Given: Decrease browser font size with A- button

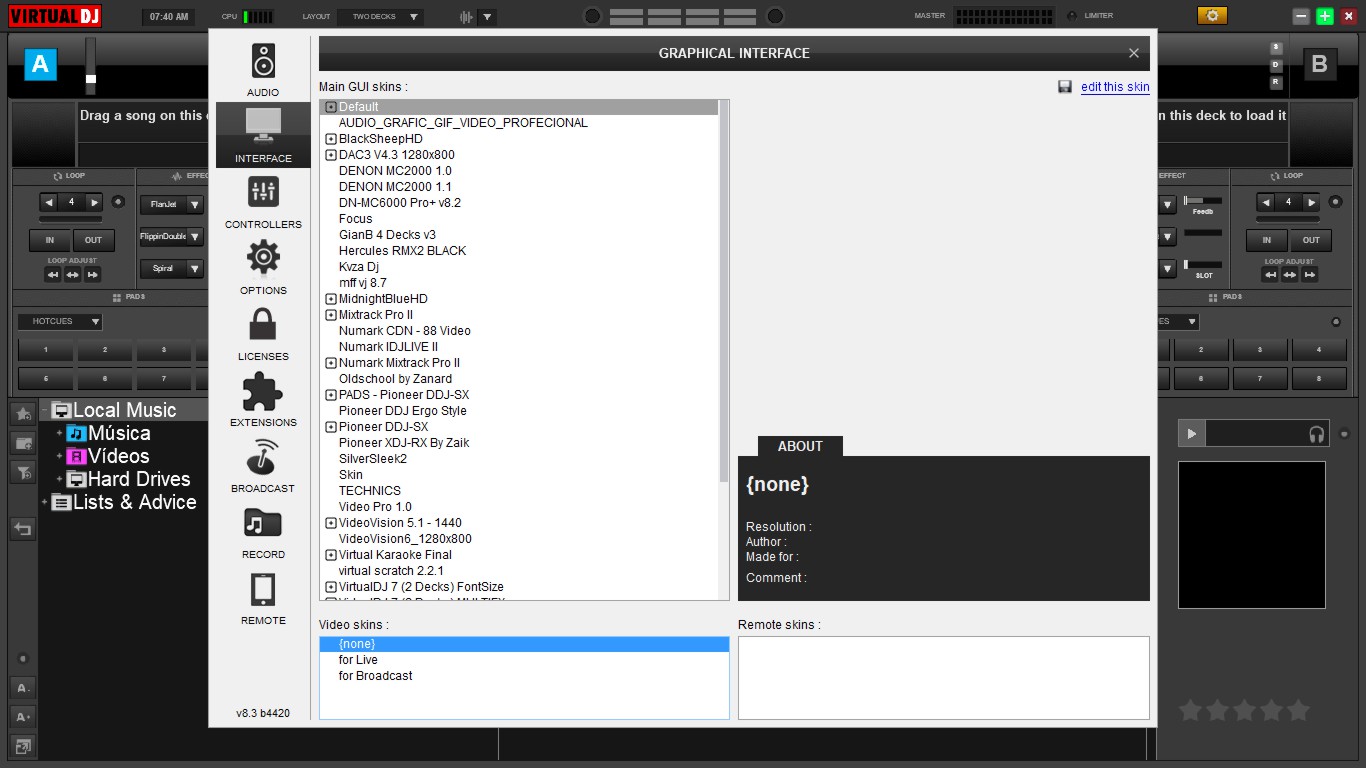Looking at the screenshot, I should point(23,687).
